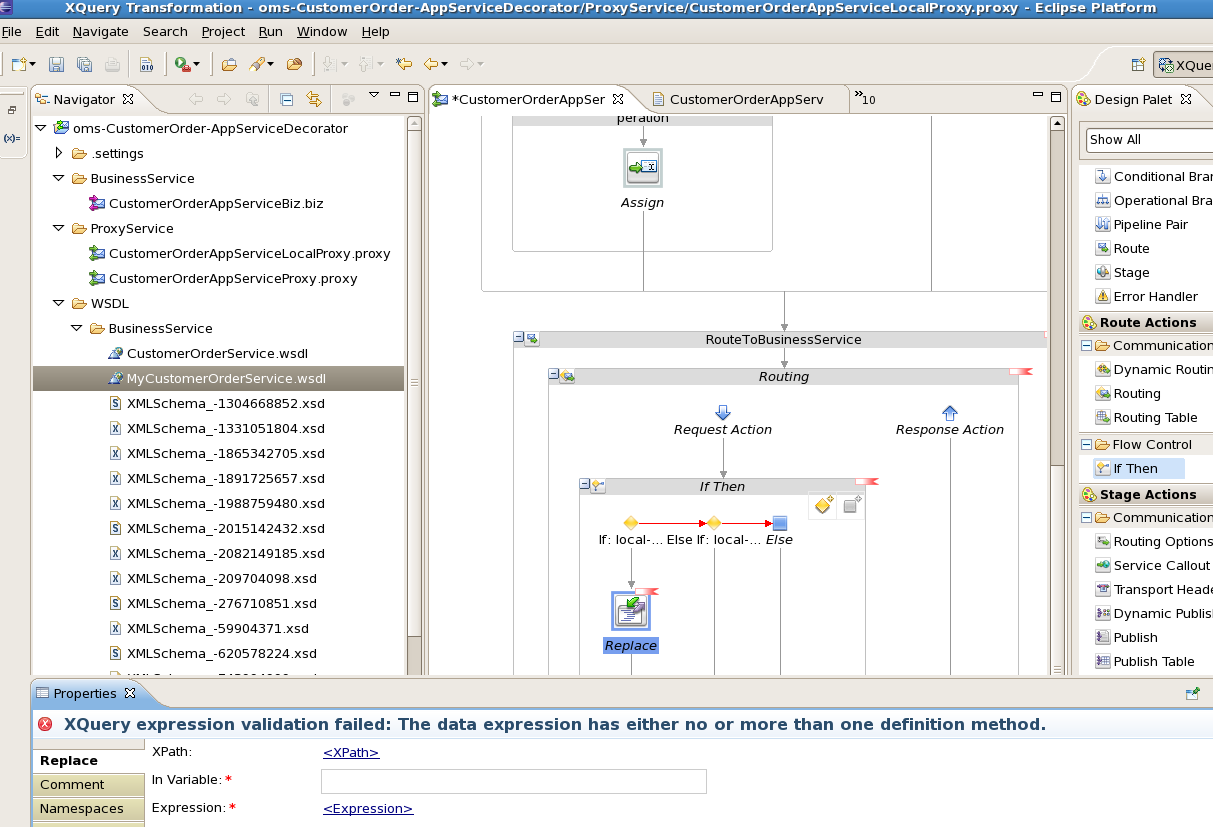Expand the .settings folder
The height and width of the screenshot is (827, 1213).
pyautogui.click(x=59, y=153)
